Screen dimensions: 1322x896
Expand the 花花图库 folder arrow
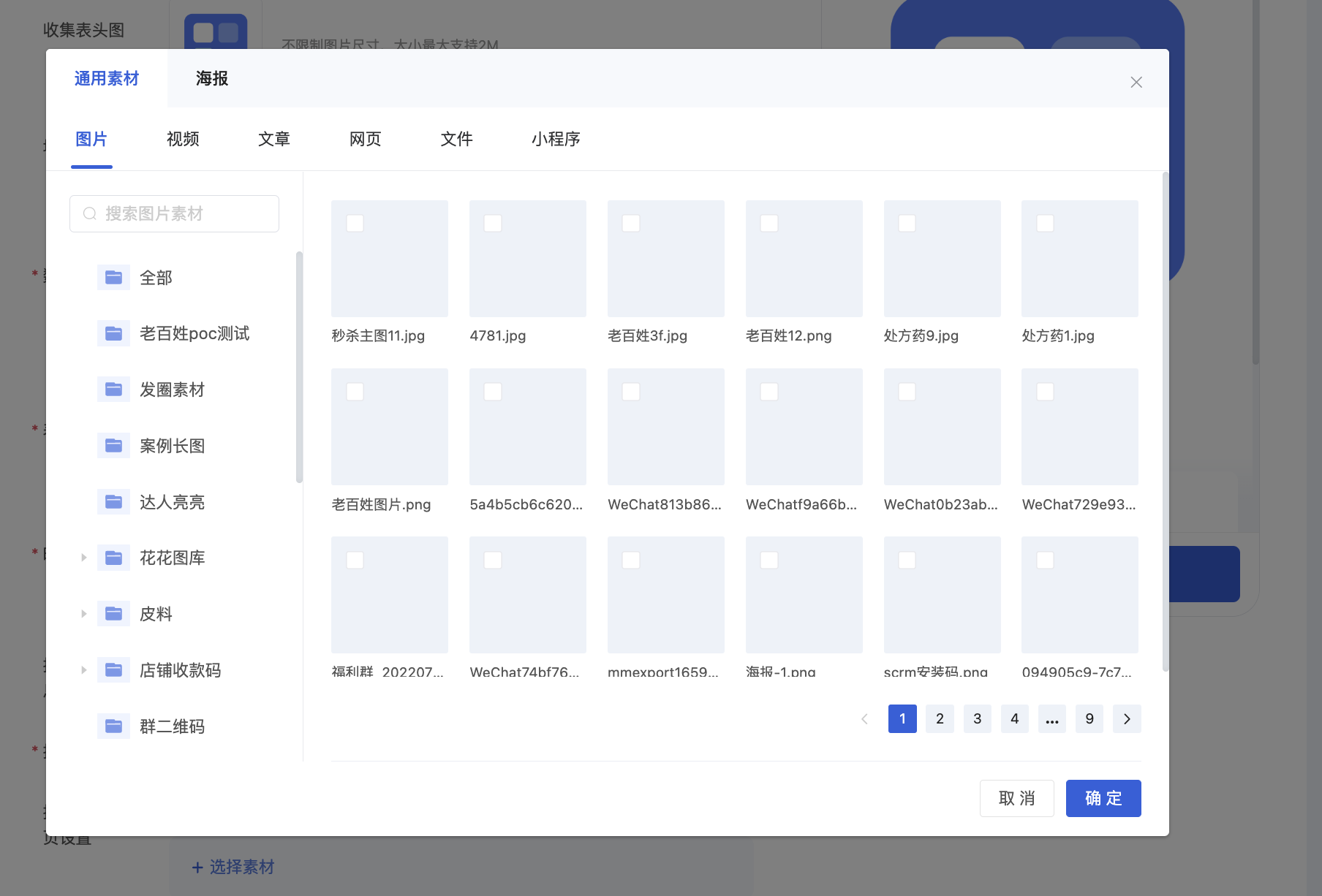[83, 558]
